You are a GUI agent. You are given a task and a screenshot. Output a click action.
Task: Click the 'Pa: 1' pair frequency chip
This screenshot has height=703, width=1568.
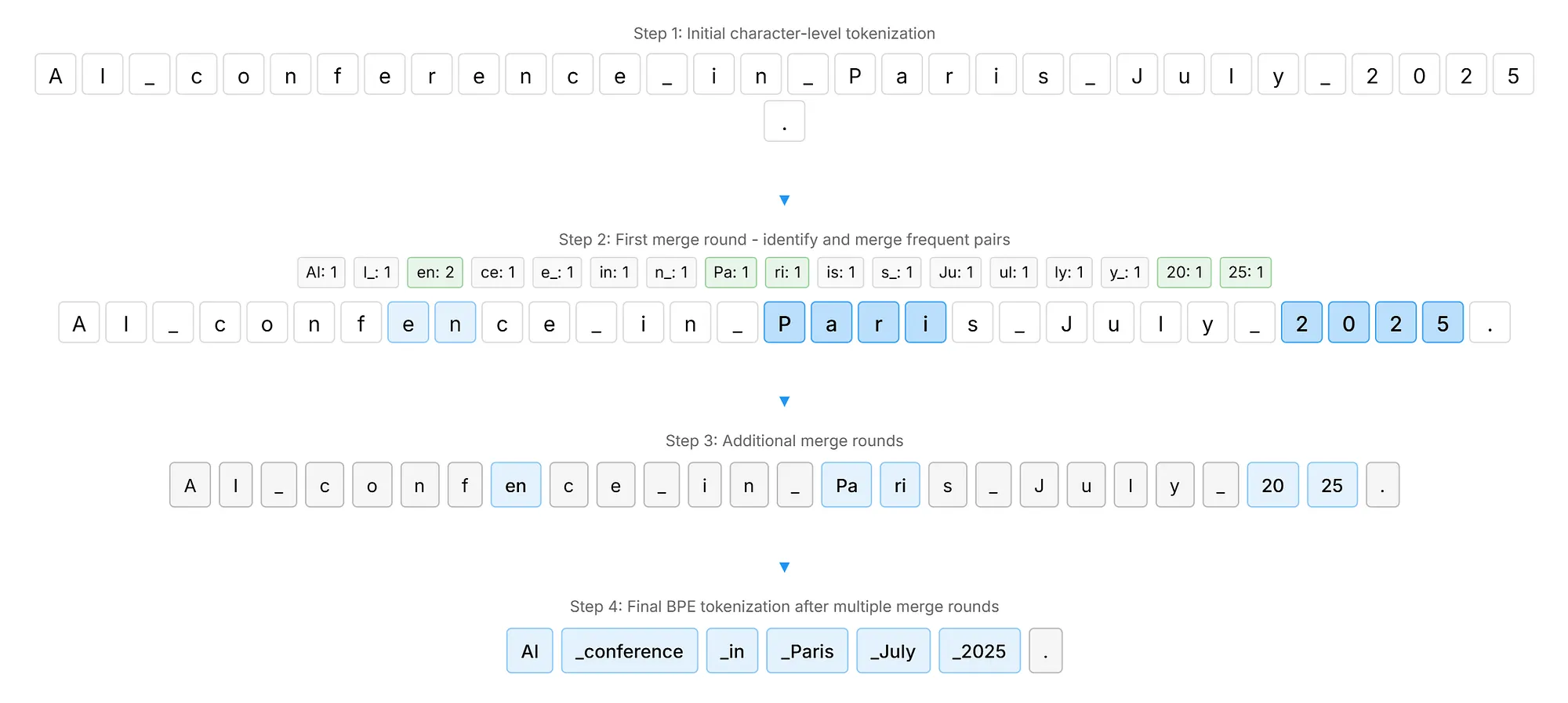(731, 272)
